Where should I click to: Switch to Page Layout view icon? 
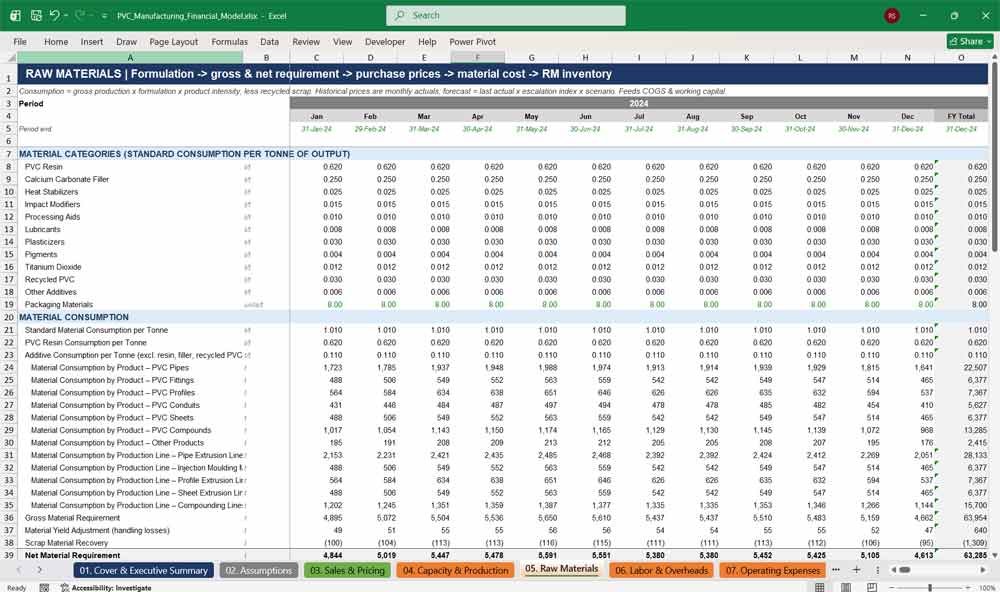[845, 587]
